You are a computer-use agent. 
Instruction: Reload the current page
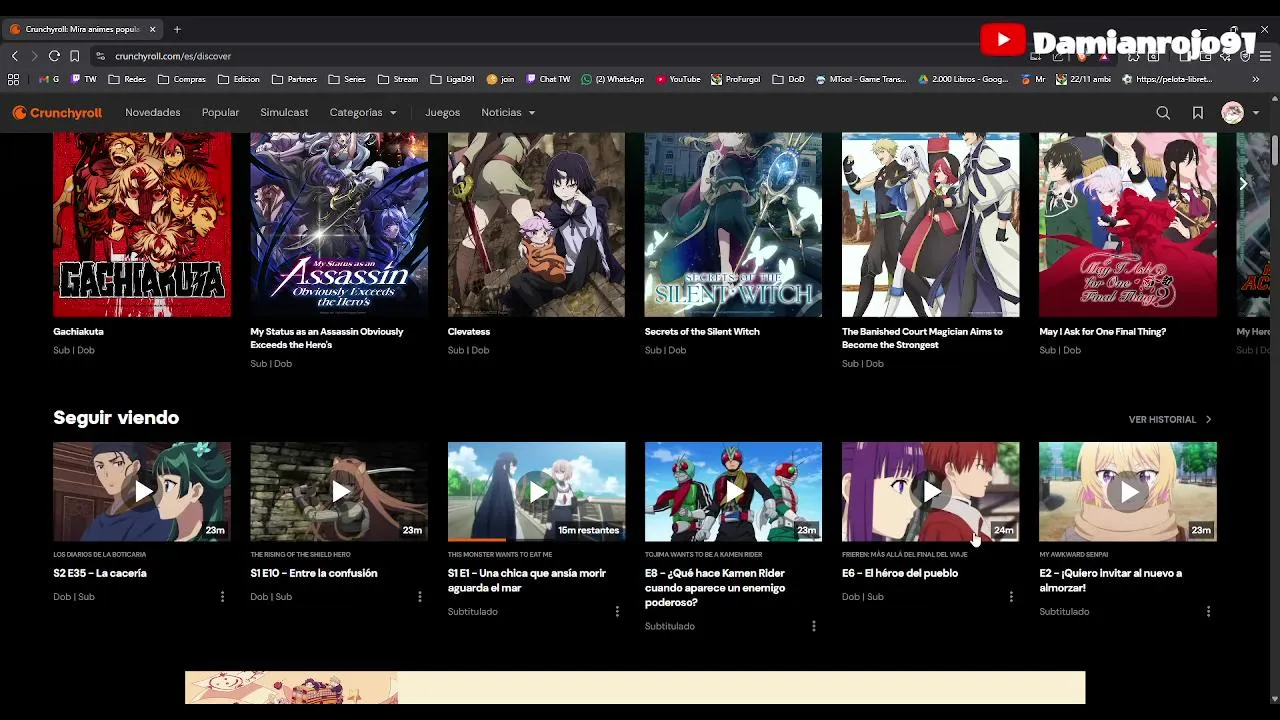[x=54, y=56]
